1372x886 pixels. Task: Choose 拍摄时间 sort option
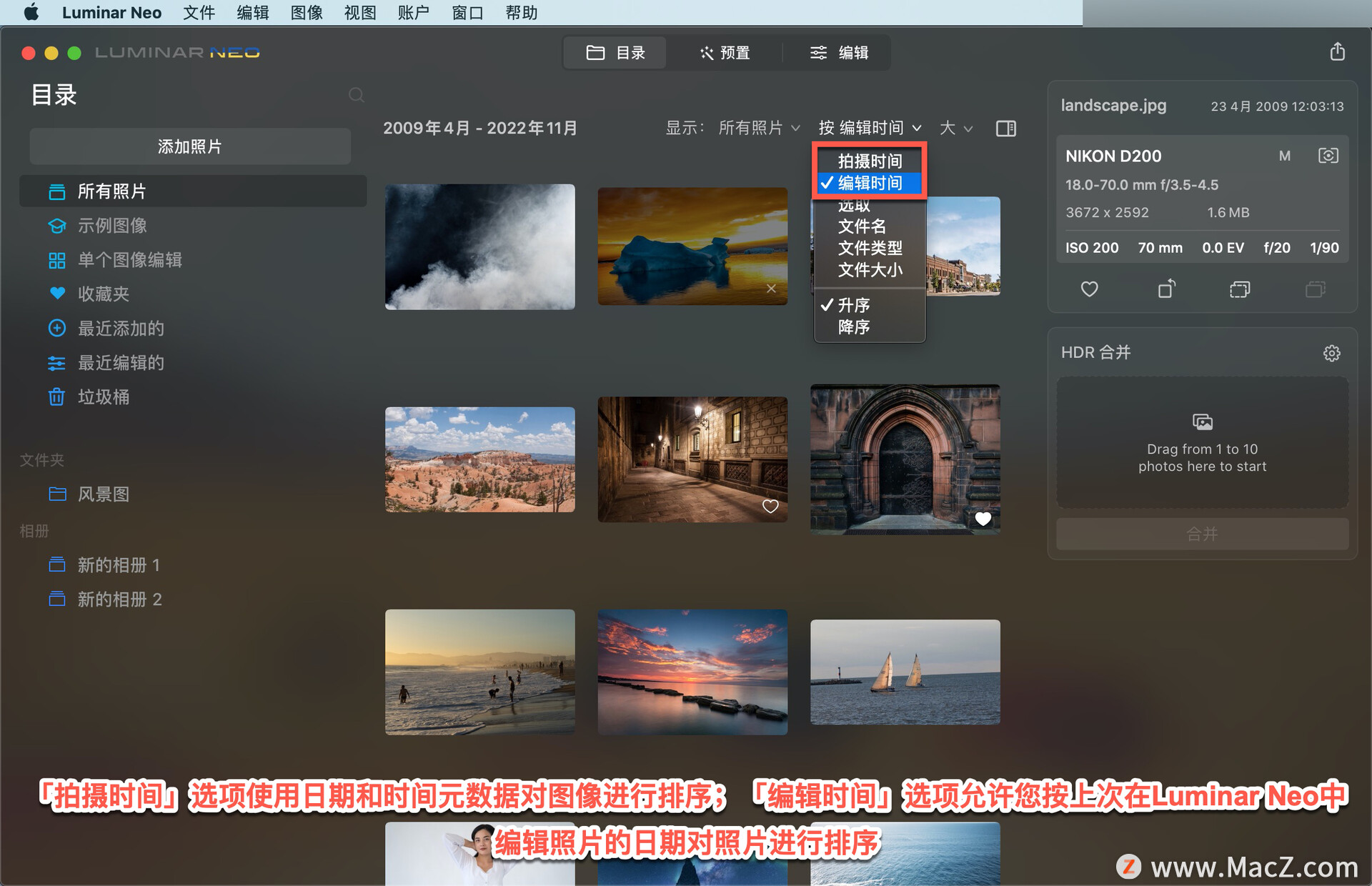pyautogui.click(x=870, y=161)
